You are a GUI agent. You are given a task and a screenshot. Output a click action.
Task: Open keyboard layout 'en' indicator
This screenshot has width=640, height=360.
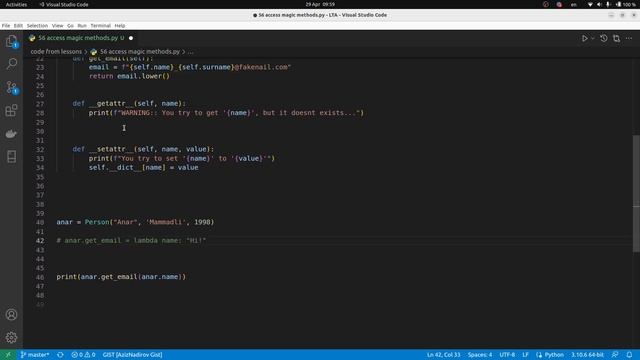(x=573, y=4)
